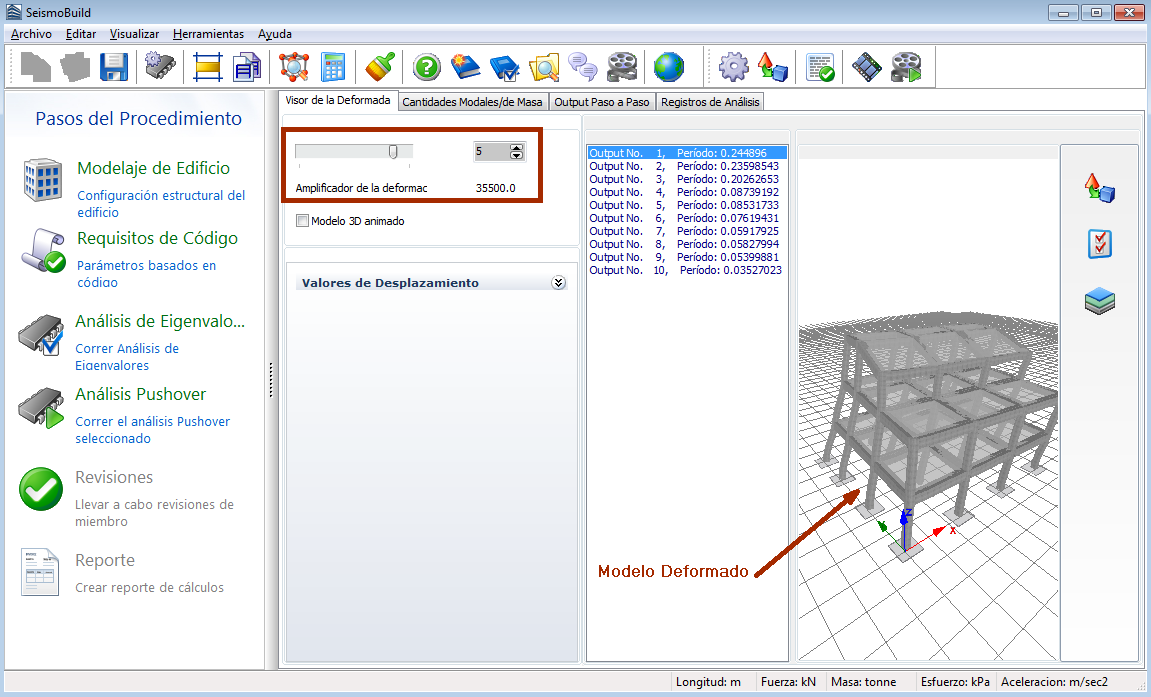Click the globe icon in the toolbar

[x=669, y=67]
